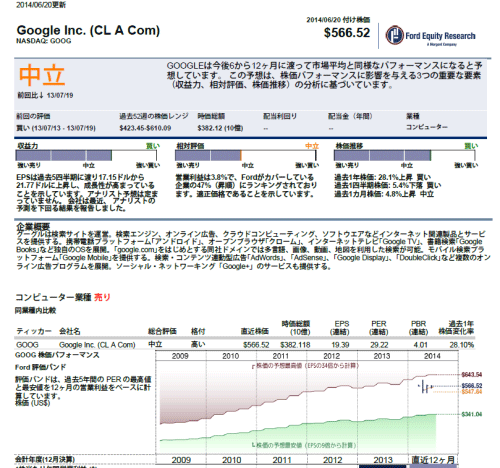This screenshot has width=500, height=468.
Task: Click the GOOG 株価パフォーマンス heading
Action: pos(57,355)
